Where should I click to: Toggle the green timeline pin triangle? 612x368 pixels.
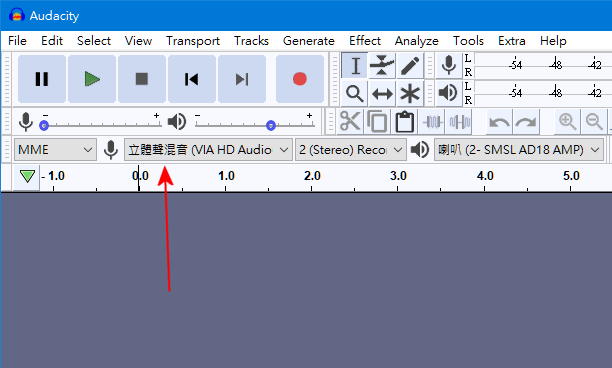point(27,176)
